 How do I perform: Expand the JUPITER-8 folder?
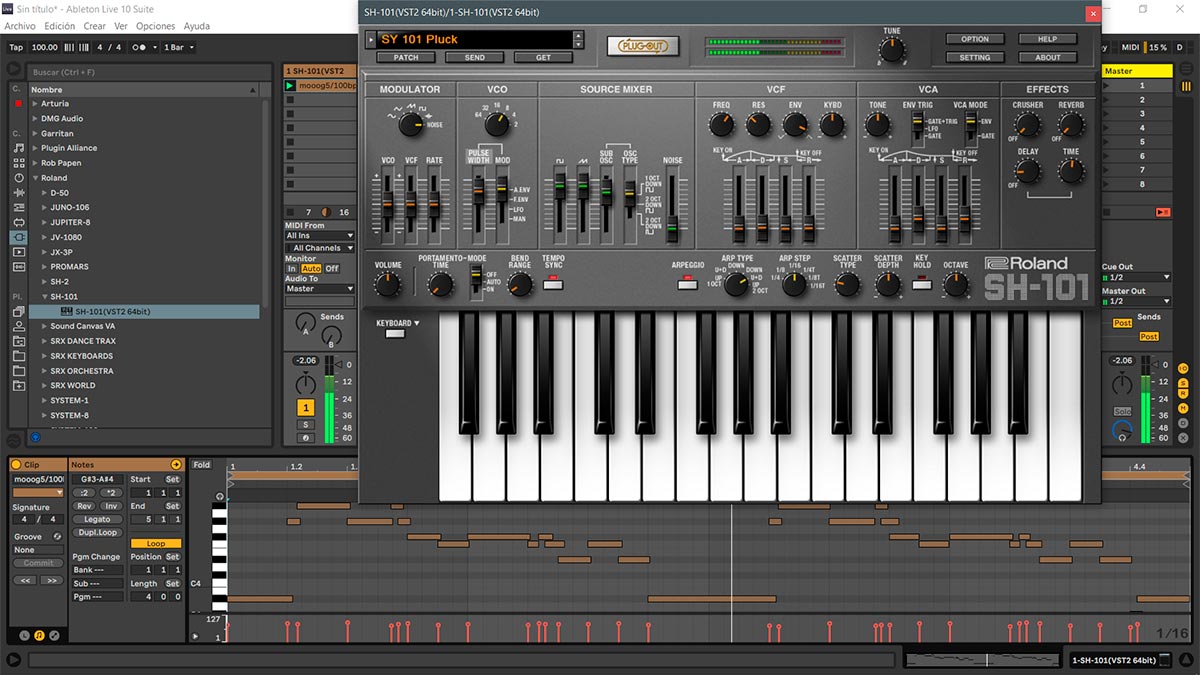point(45,222)
